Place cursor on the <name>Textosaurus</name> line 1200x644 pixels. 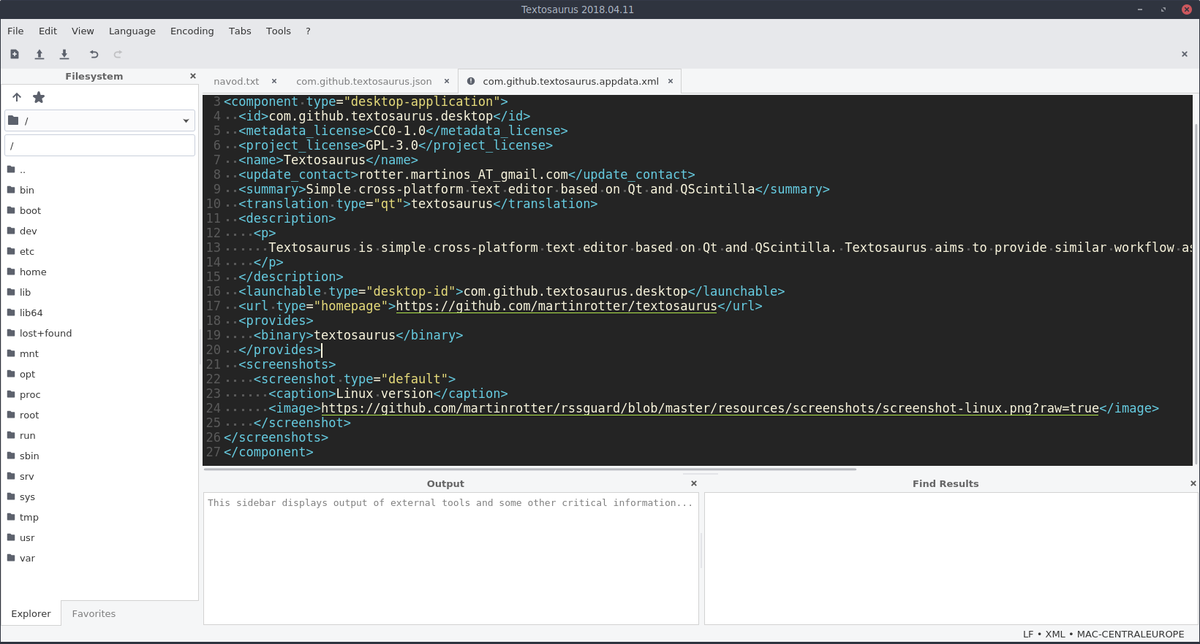click(x=328, y=159)
